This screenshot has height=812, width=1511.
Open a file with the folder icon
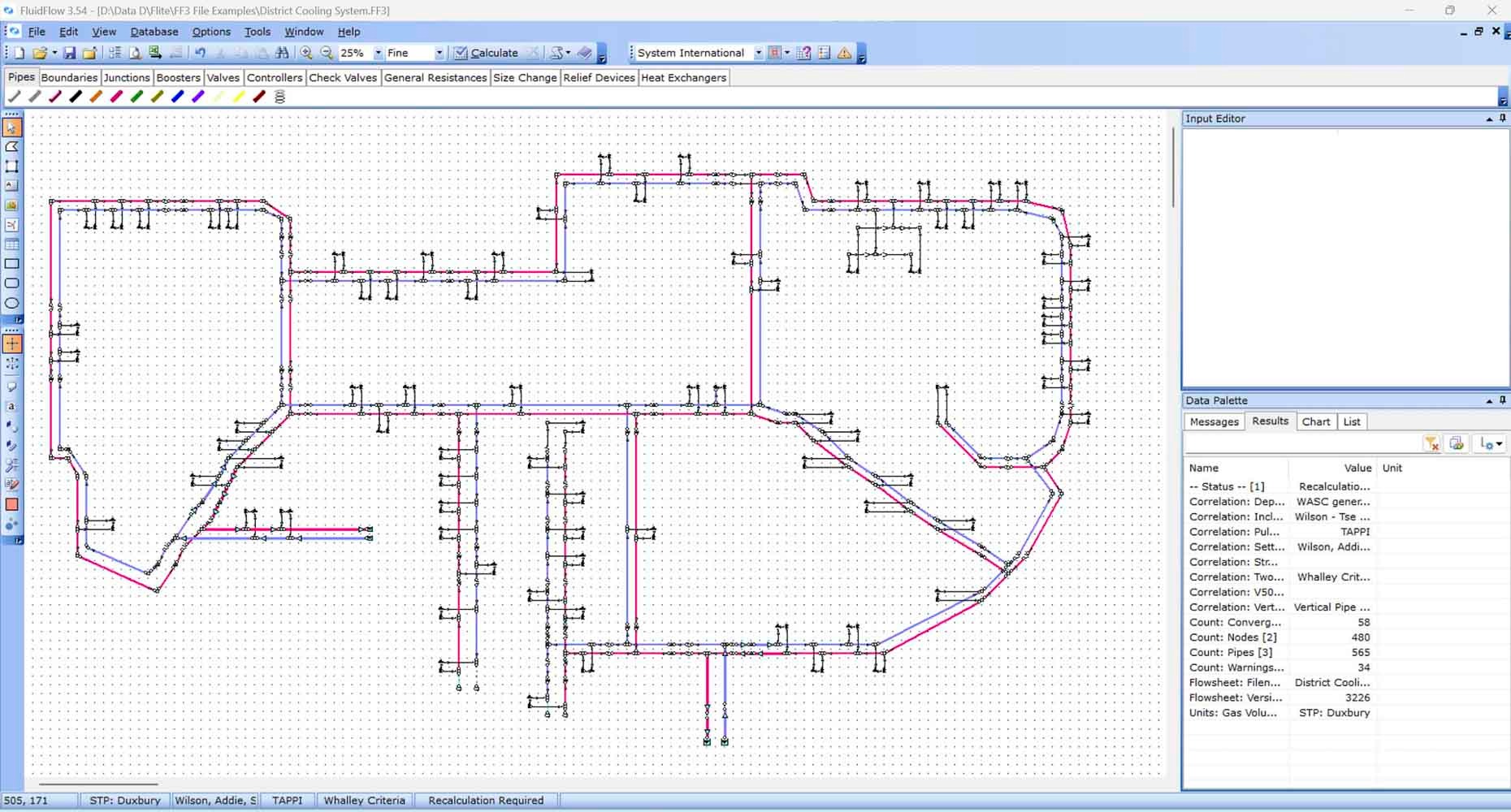39,53
